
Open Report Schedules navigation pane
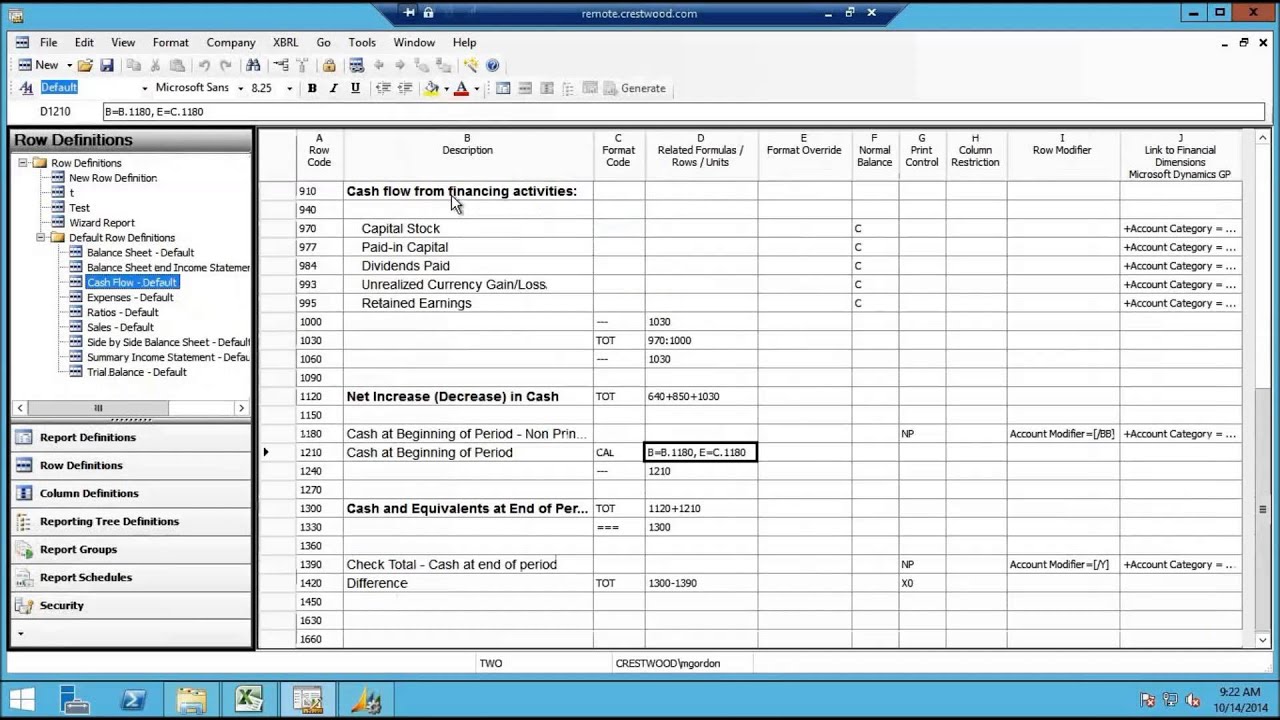[131, 577]
